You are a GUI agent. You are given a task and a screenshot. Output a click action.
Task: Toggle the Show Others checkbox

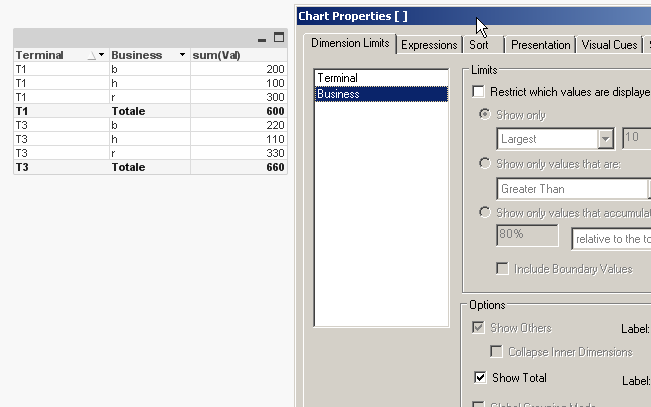[x=480, y=328]
